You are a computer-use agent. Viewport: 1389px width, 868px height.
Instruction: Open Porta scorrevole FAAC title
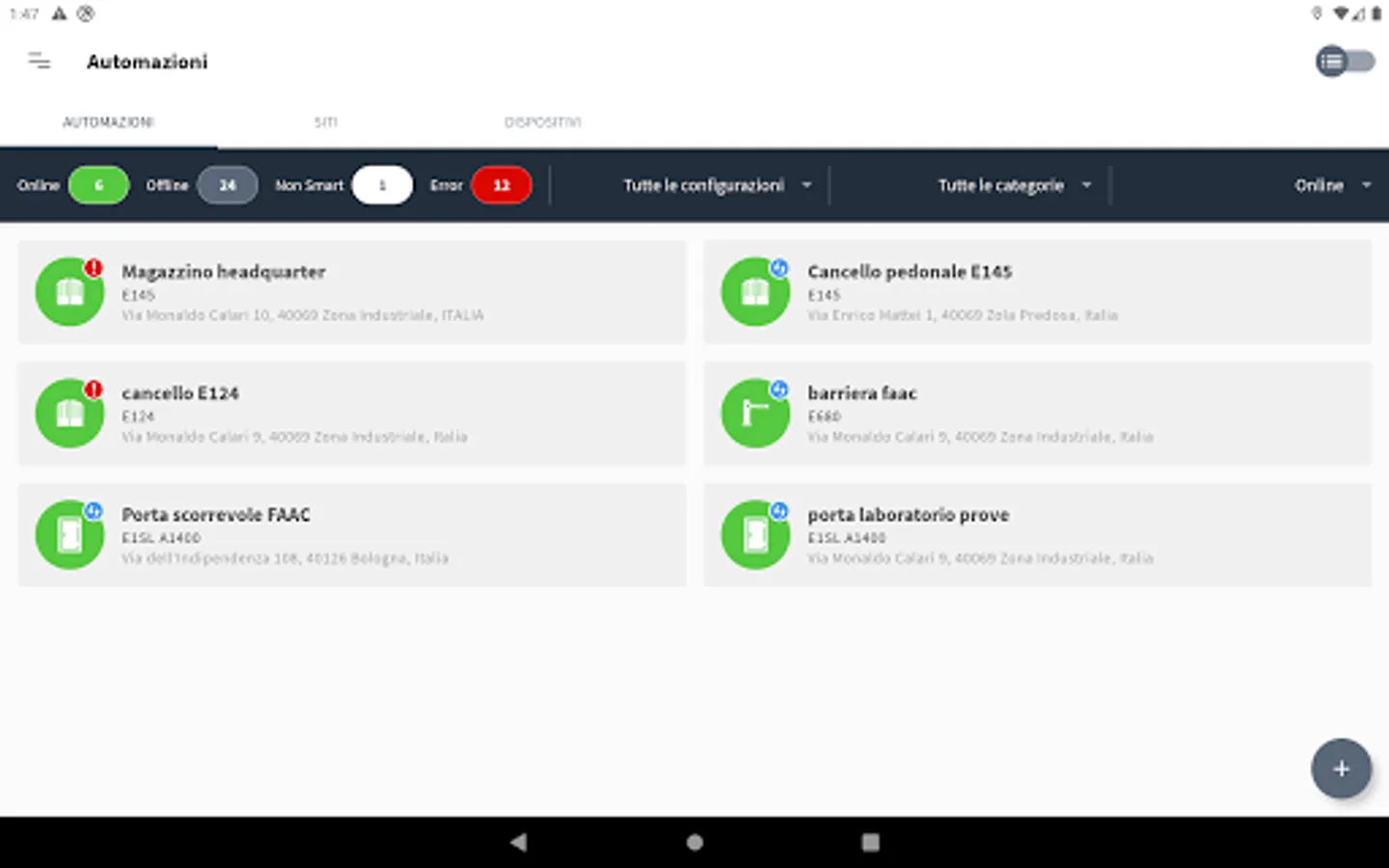tap(216, 515)
